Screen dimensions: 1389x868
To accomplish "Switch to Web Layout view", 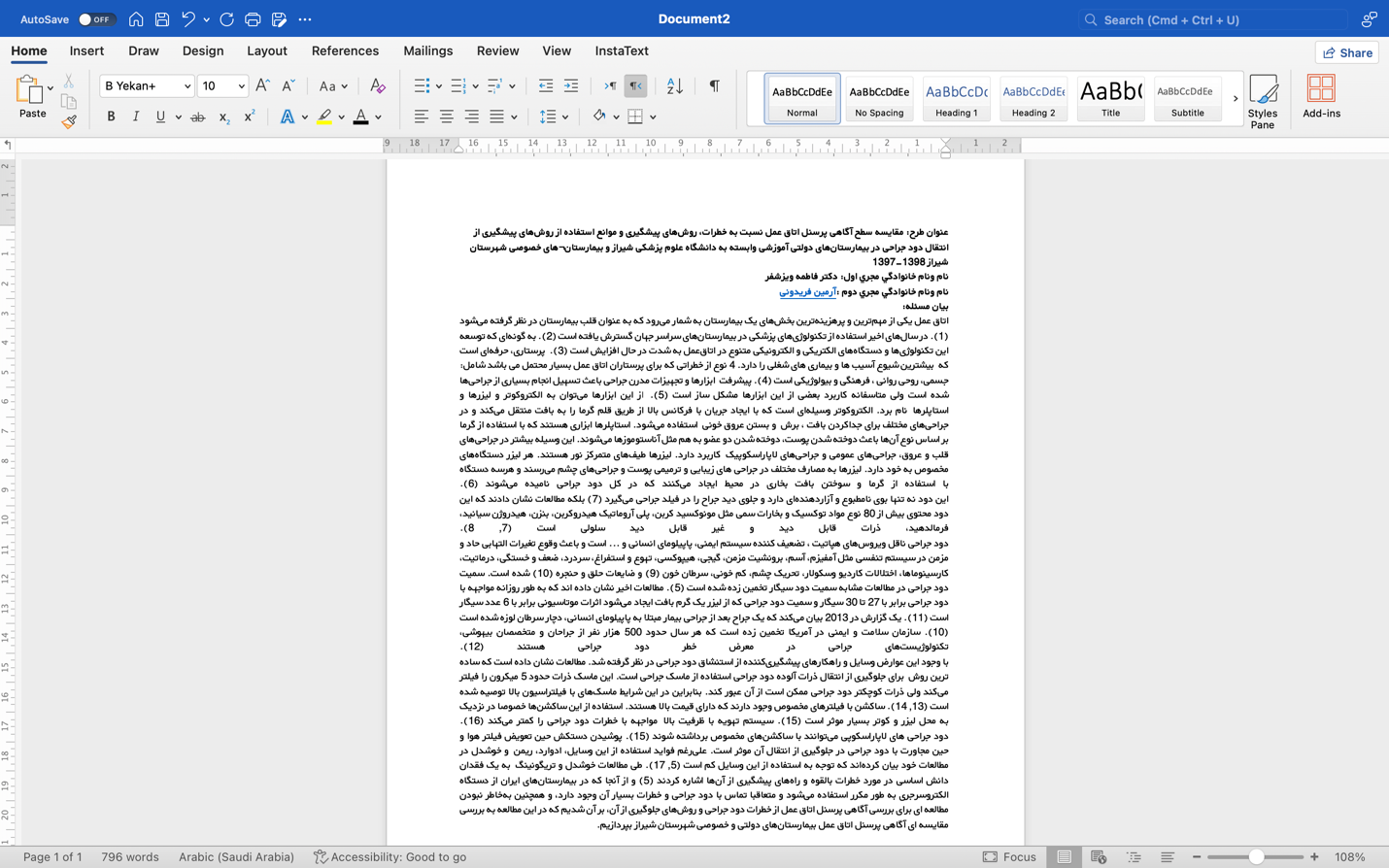I will 1099,857.
